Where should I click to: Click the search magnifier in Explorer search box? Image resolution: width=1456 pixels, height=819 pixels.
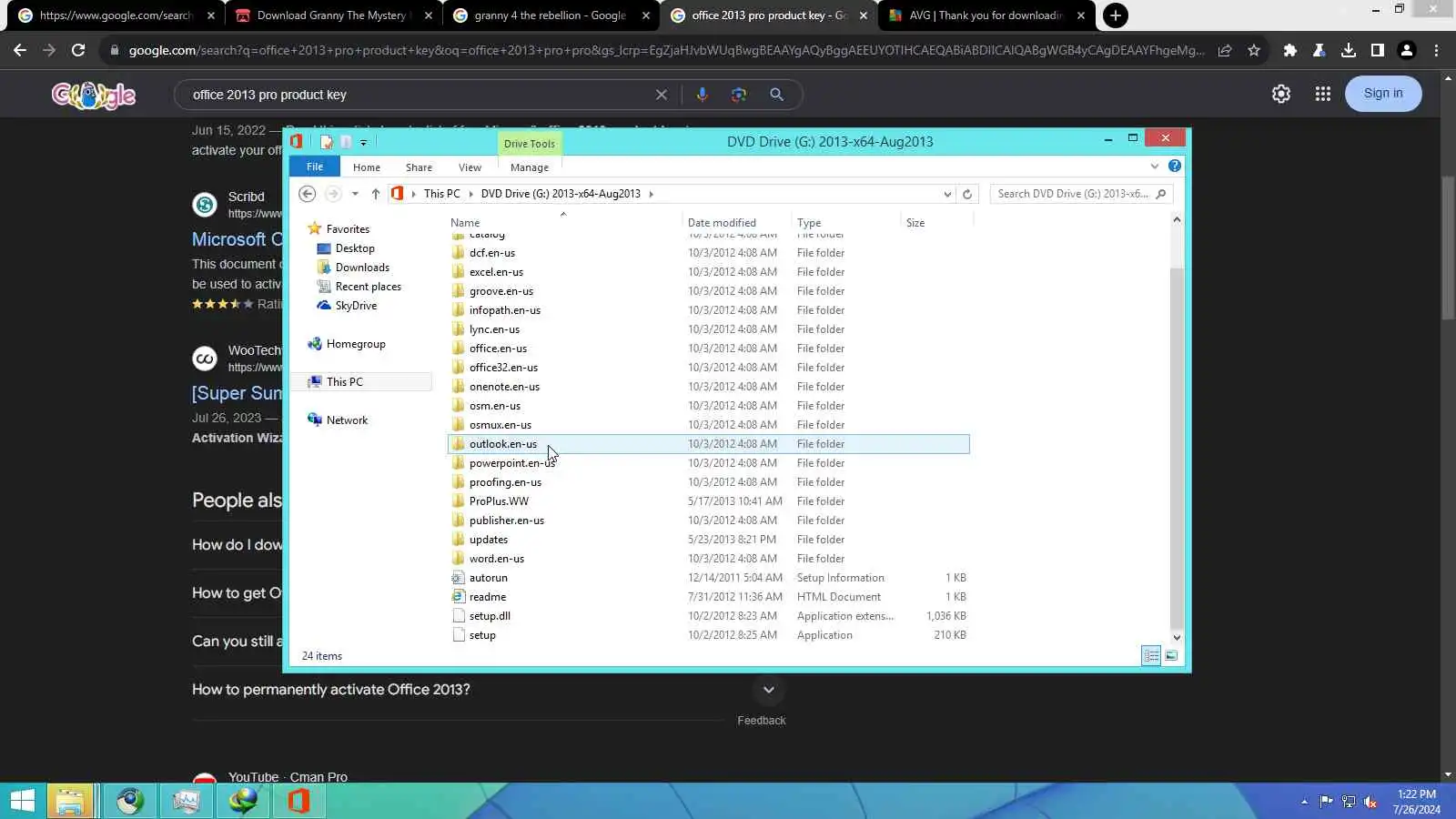(1160, 194)
